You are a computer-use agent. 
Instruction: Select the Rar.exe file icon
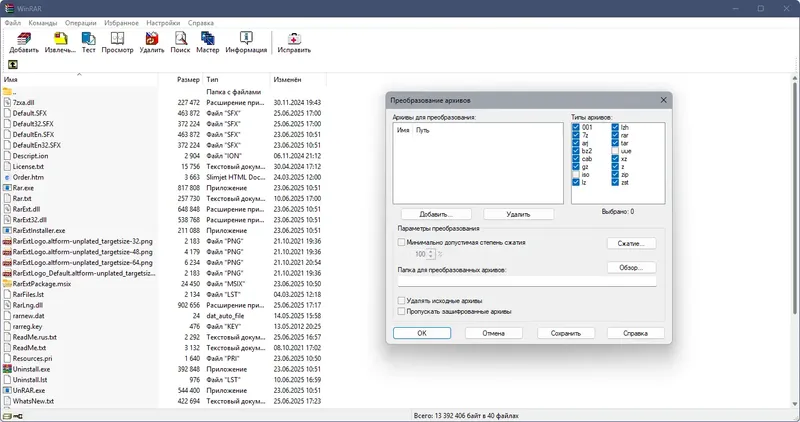pos(7,188)
